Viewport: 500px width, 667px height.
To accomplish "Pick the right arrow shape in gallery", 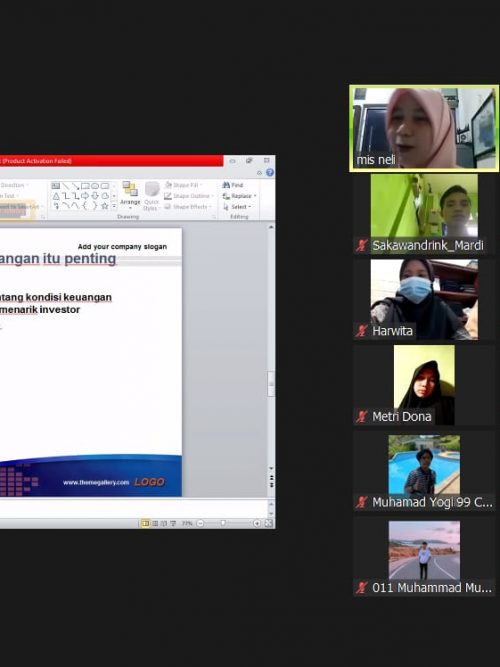I will (x=85, y=196).
